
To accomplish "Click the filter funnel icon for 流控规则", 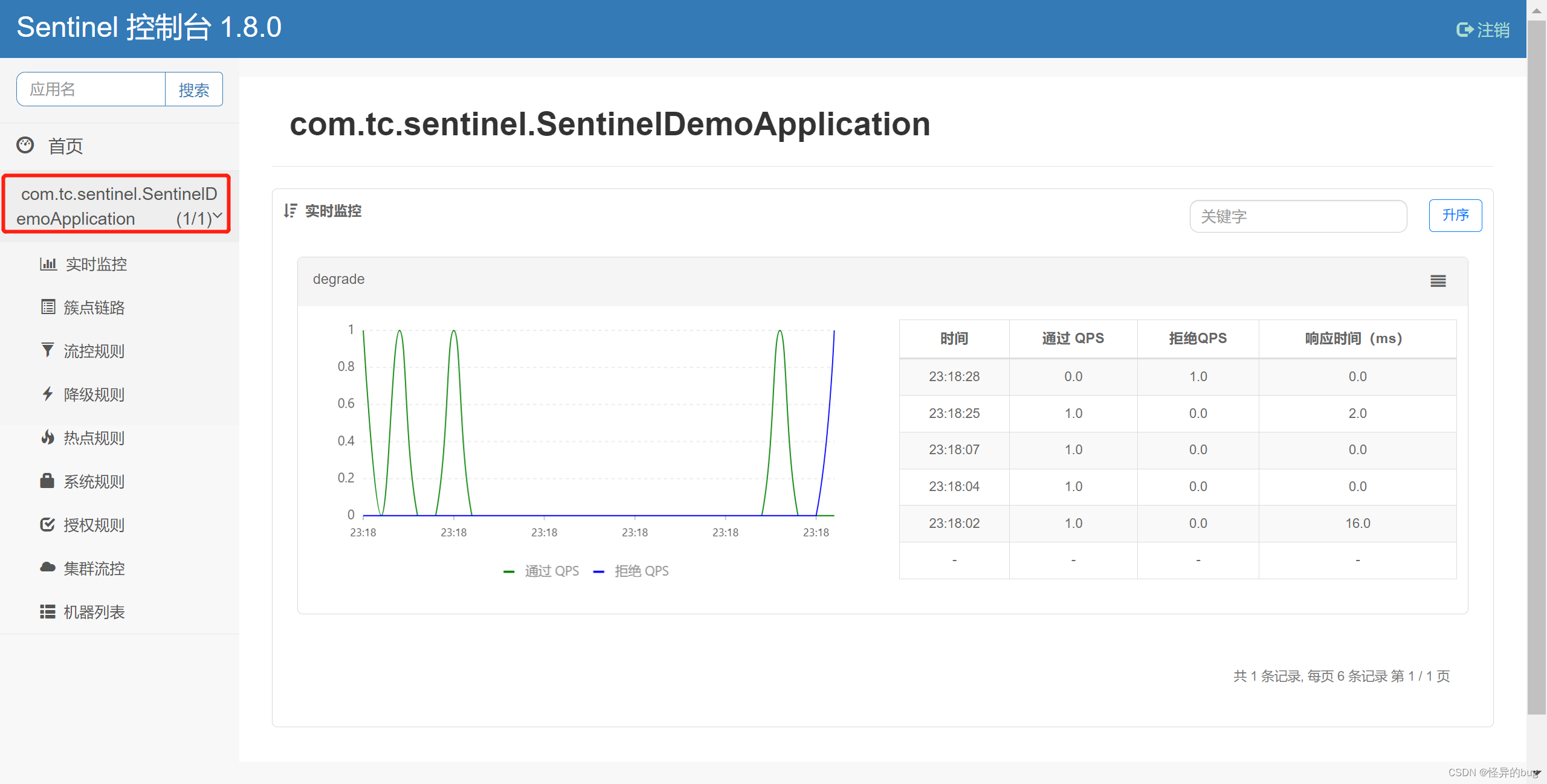I will click(x=48, y=350).
